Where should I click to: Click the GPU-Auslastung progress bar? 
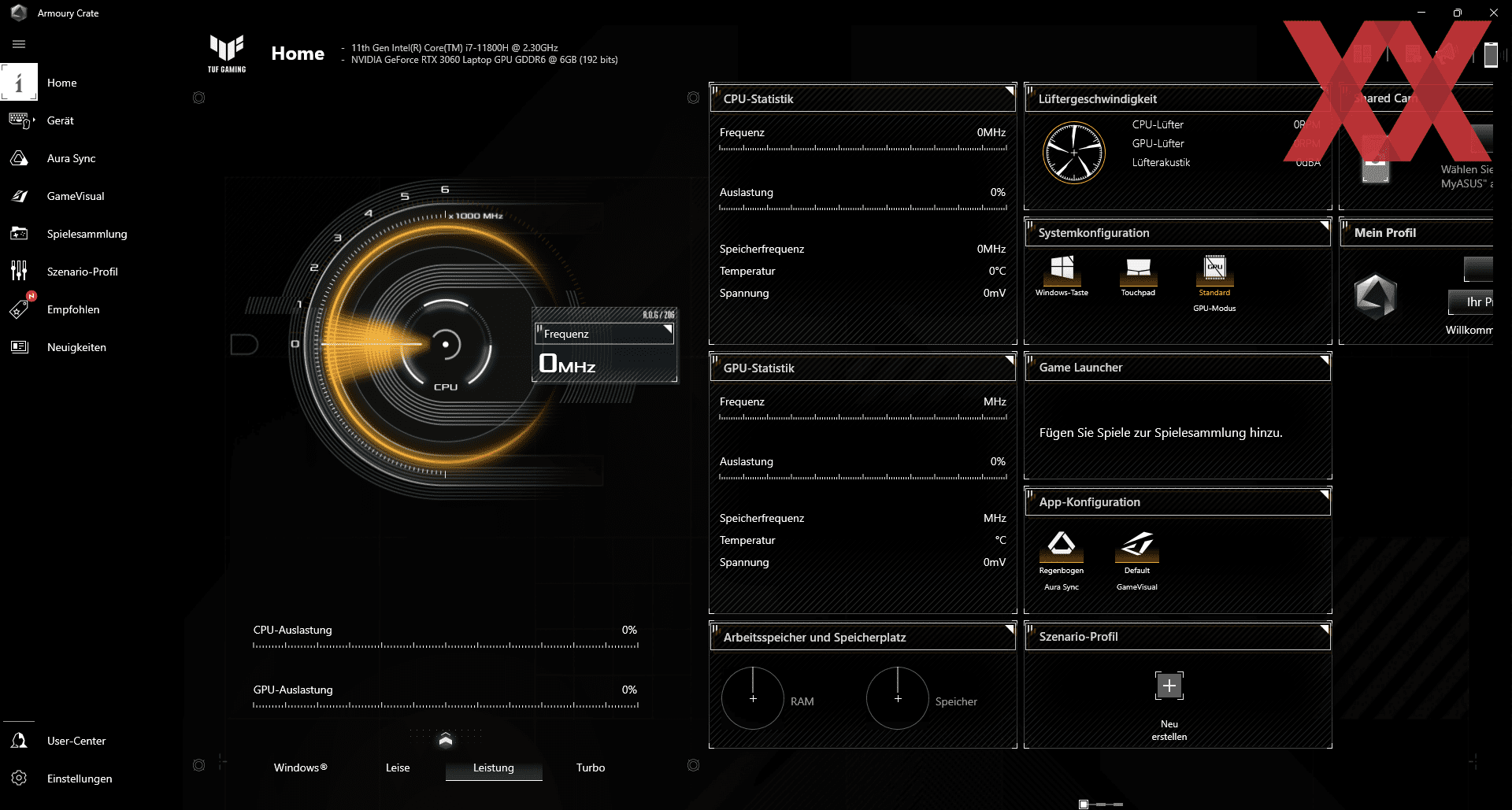(x=446, y=705)
